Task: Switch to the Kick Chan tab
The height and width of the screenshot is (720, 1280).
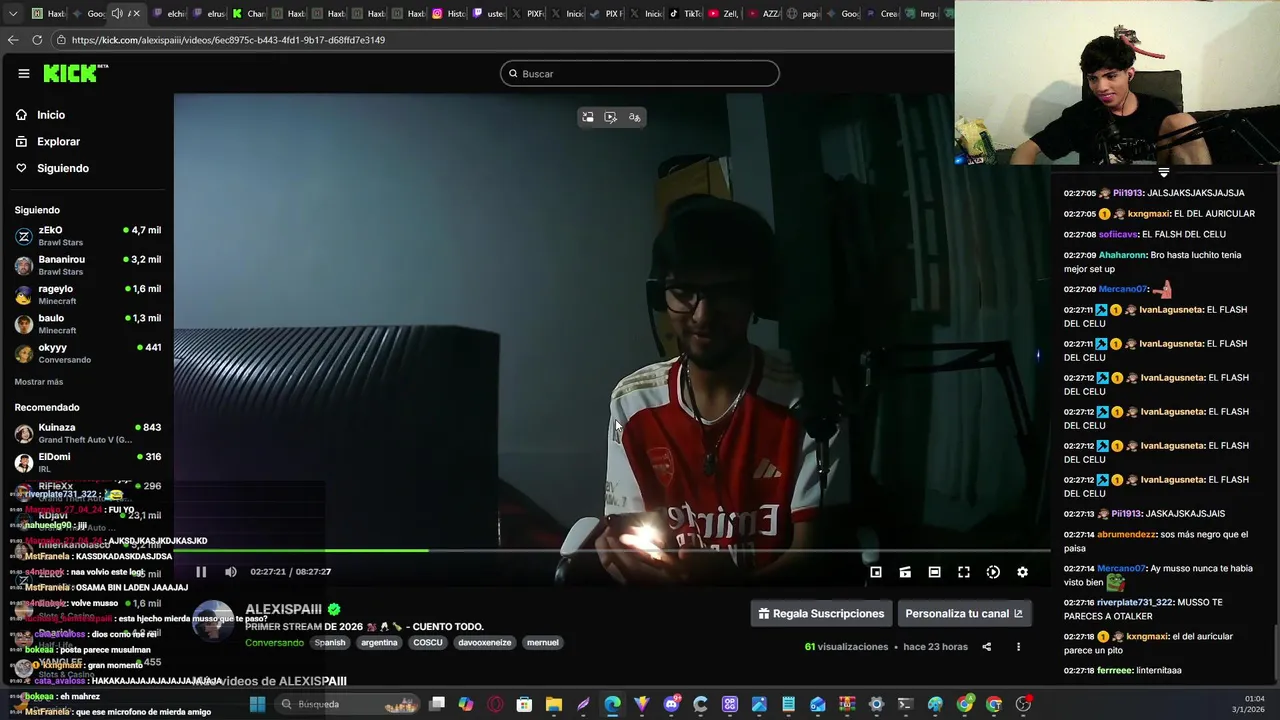Action: click(247, 14)
